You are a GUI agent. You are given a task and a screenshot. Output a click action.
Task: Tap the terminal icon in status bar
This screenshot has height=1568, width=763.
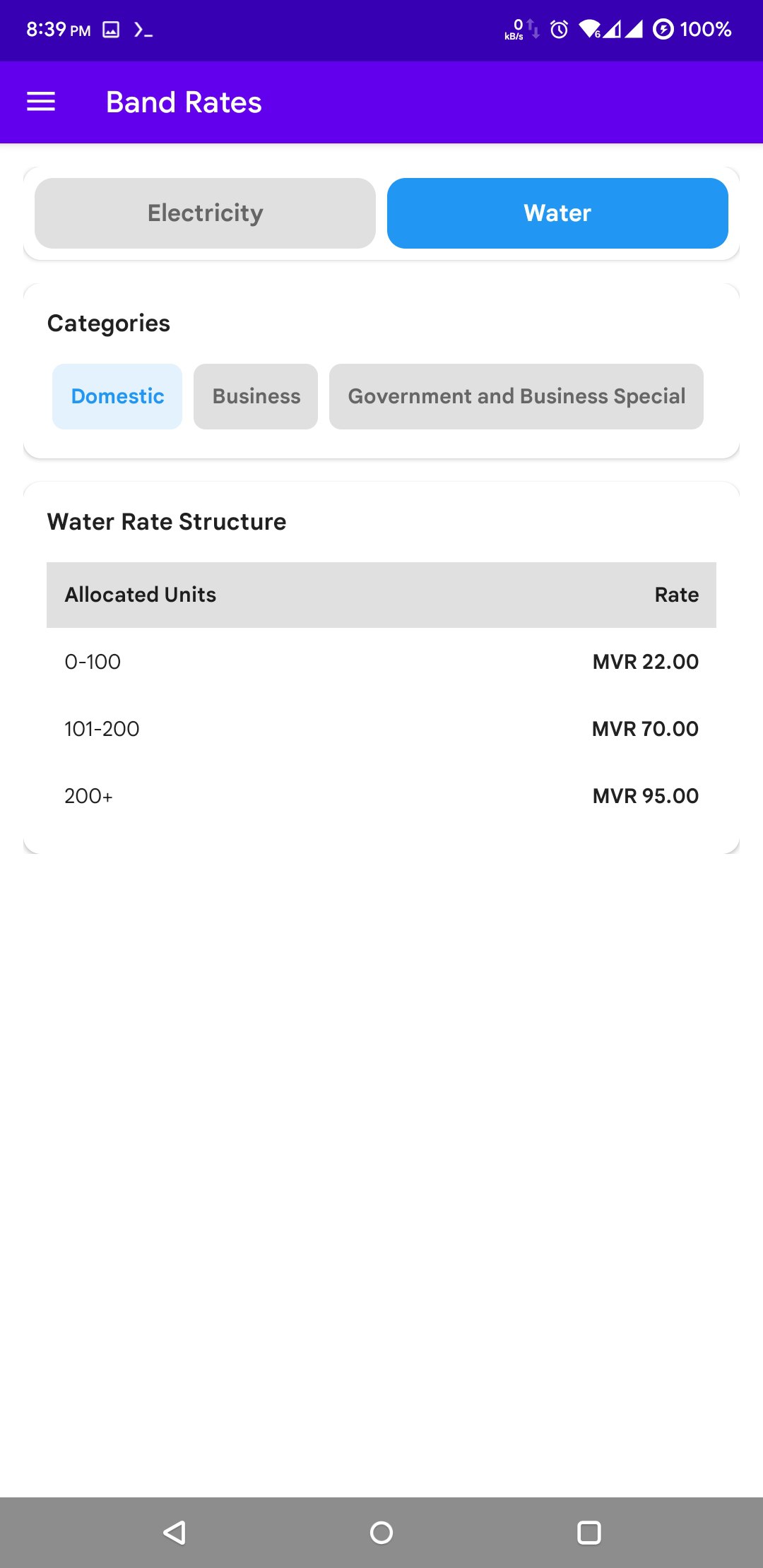click(143, 30)
